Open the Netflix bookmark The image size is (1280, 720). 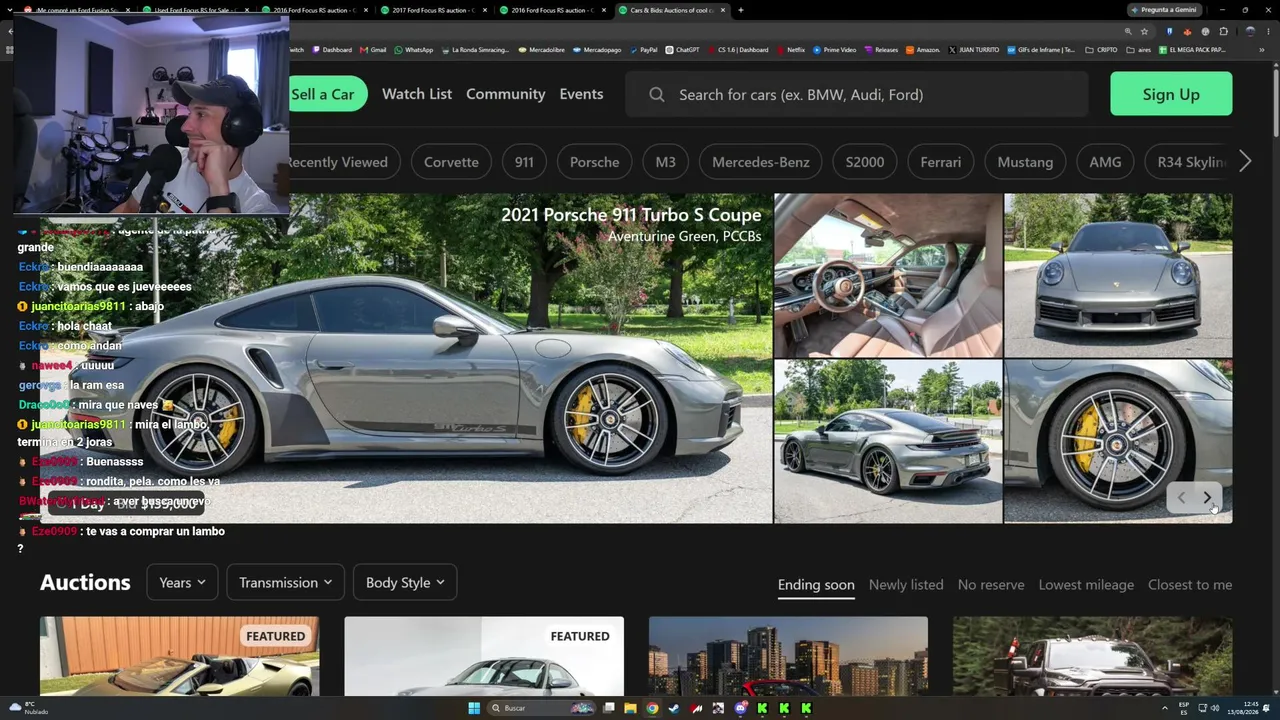(790, 50)
